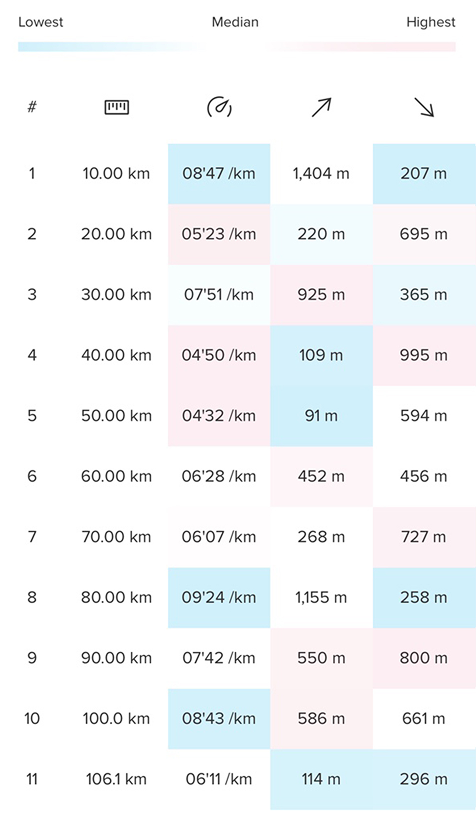Click the 91 m ascent cell

point(321,416)
